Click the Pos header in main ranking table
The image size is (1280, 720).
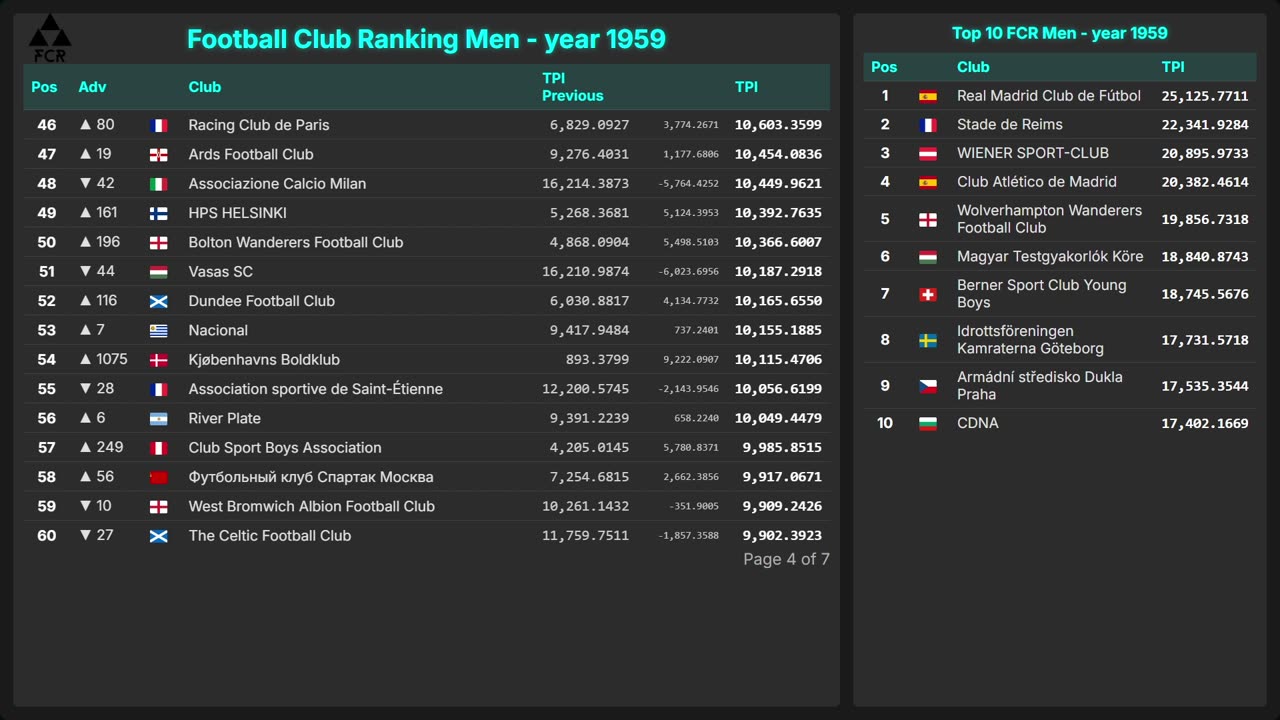pyautogui.click(x=44, y=87)
